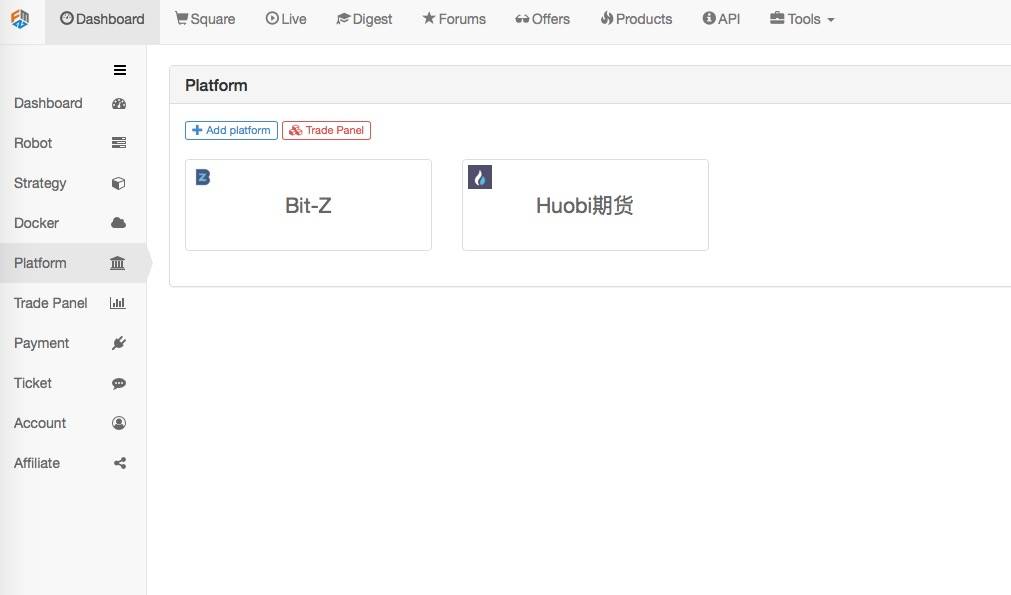Viewport: 1011px width, 595px height.
Task: Expand the Tools dropdown menu
Action: [x=801, y=19]
